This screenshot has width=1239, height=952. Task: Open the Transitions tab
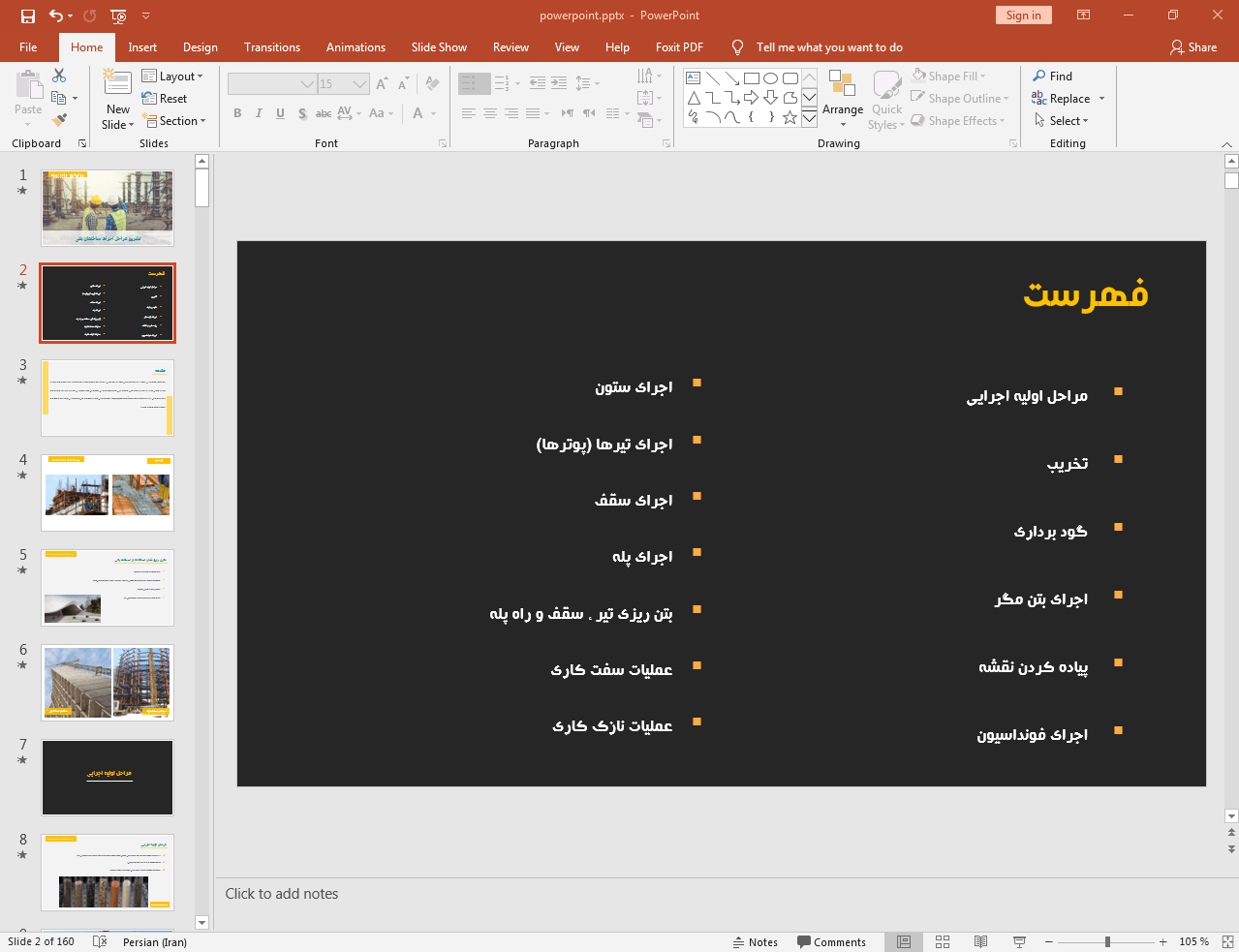click(271, 46)
